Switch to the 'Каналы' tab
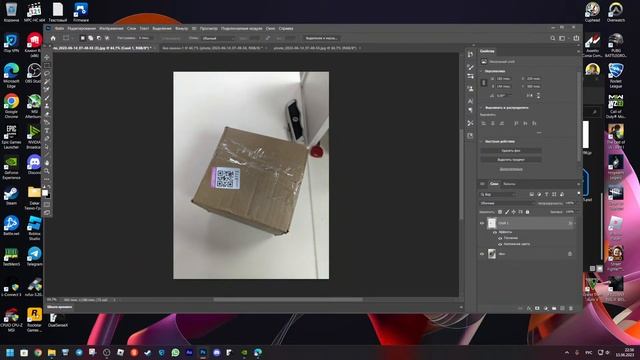 click(x=509, y=184)
